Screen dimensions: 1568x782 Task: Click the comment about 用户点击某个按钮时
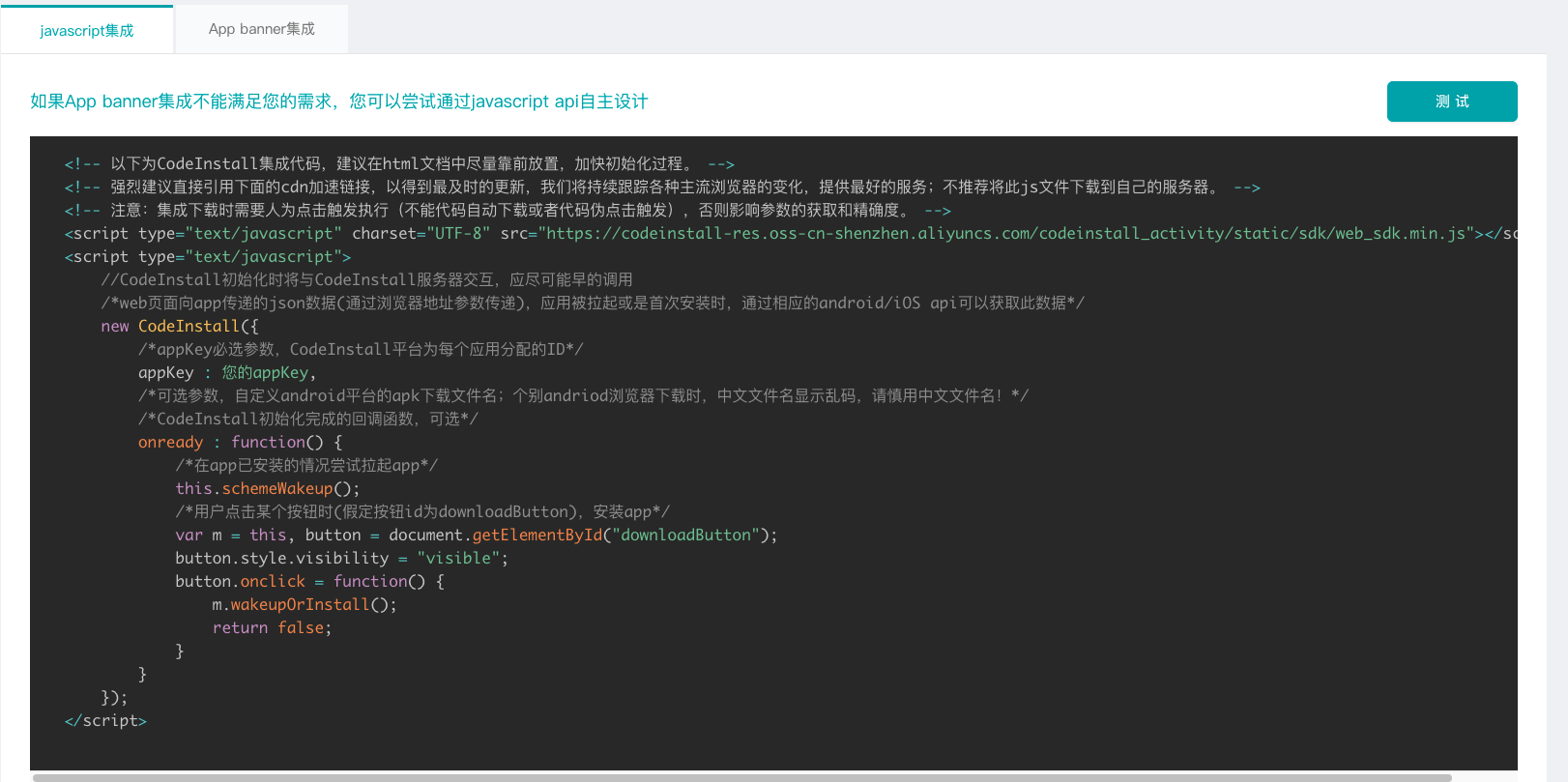tap(422, 511)
